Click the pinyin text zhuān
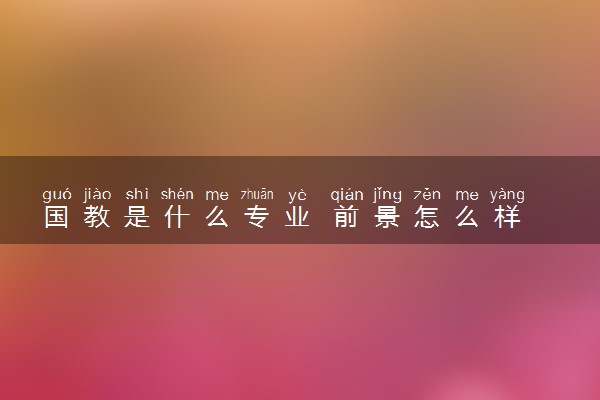This screenshot has width=600, height=400. (x=257, y=194)
